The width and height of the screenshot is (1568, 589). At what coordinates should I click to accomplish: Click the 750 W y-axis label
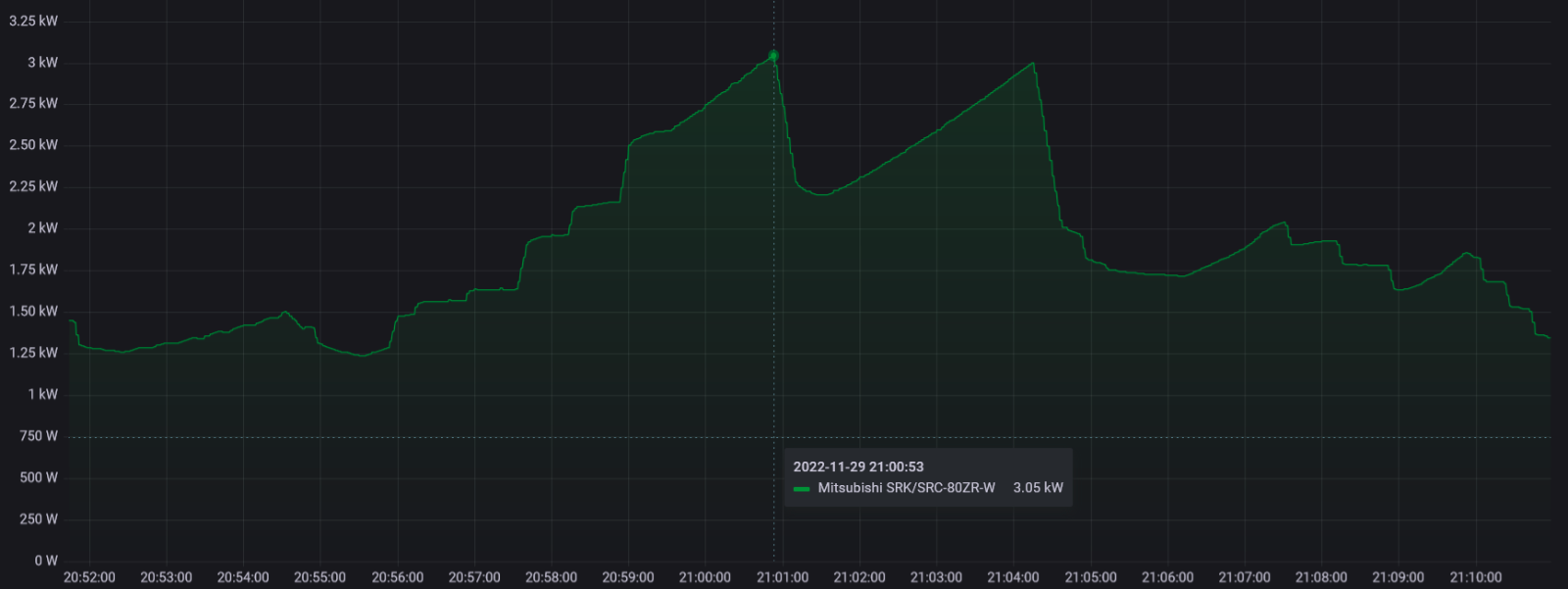(x=38, y=435)
